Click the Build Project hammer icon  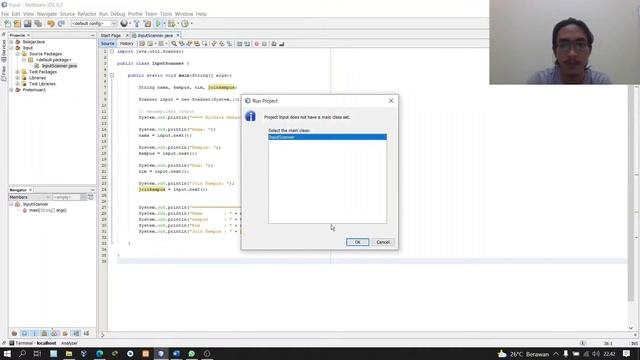click(x=137, y=24)
